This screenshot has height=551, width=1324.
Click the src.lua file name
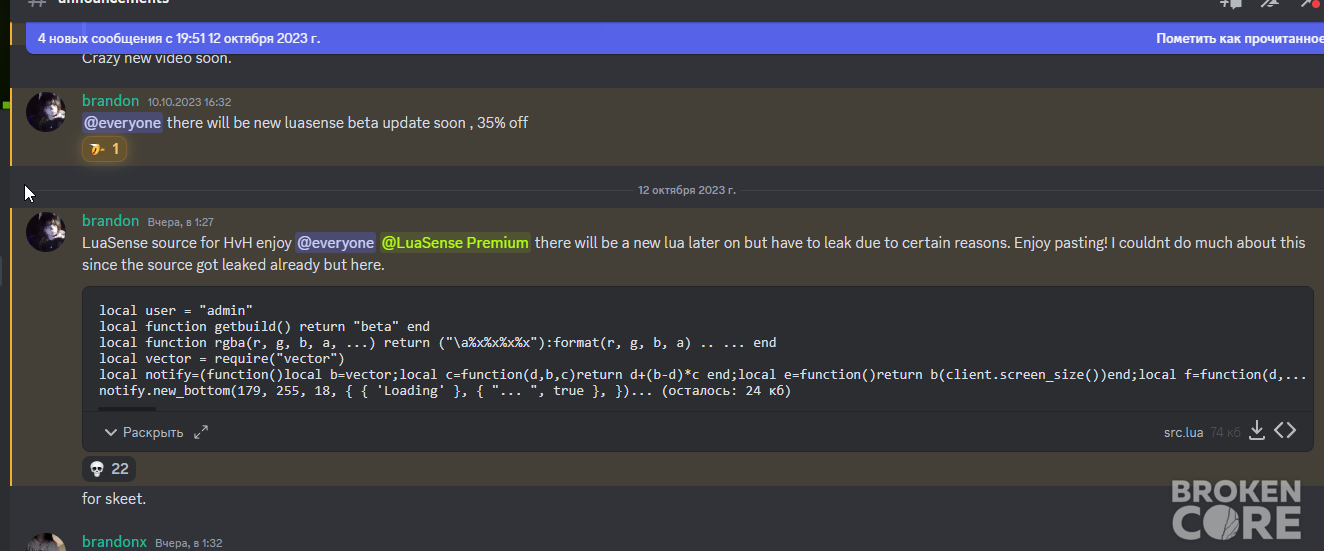[1184, 433]
